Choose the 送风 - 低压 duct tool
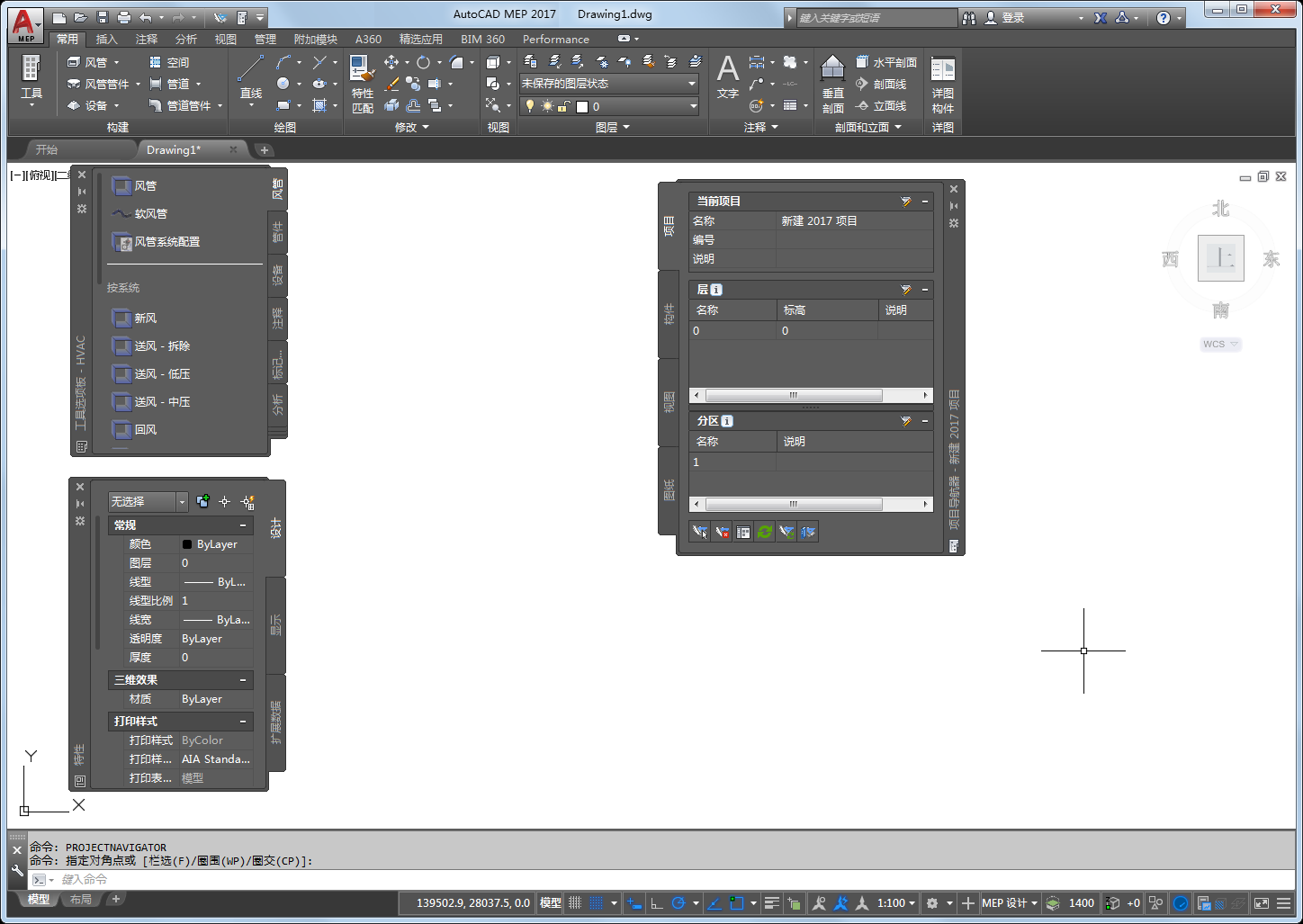This screenshot has height=924, width=1303. [150, 374]
